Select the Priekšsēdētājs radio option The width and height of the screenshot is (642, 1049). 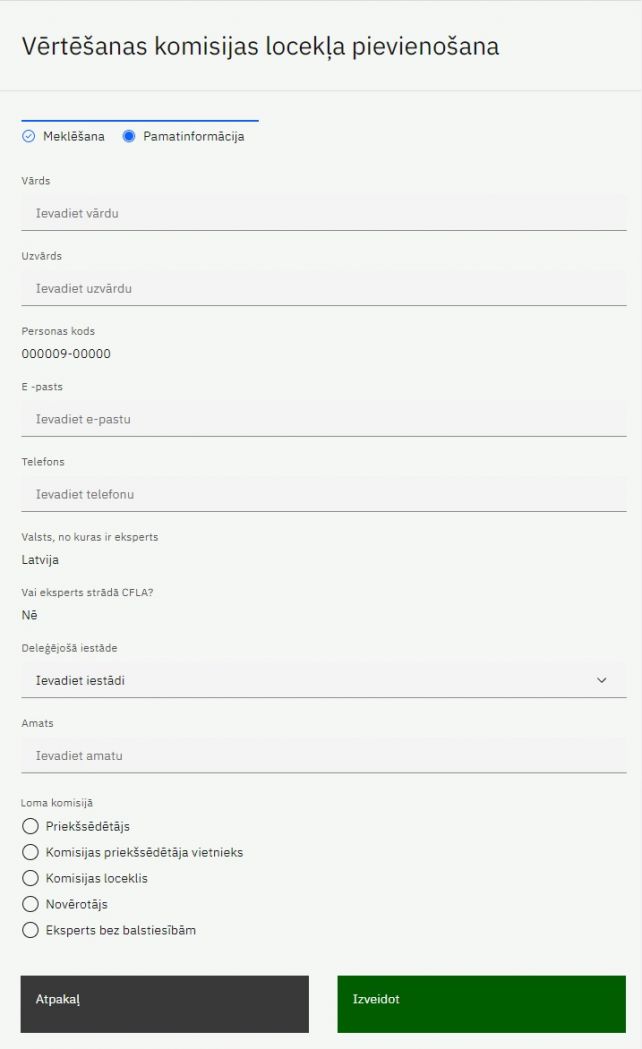click(x=30, y=827)
